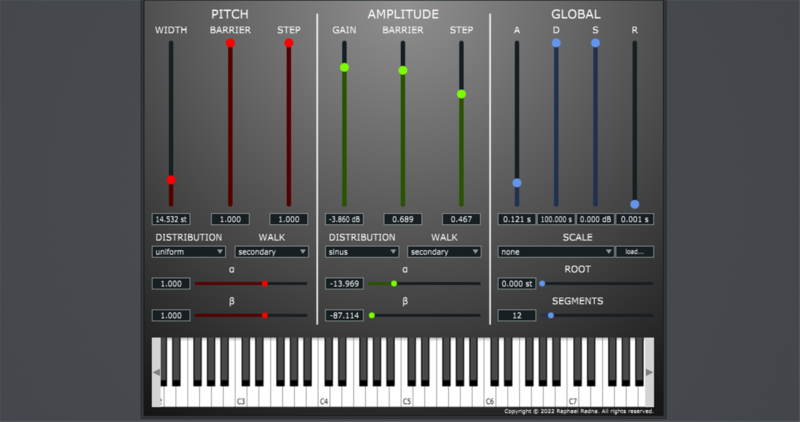Click the left keyboard octave arrow
Screen dimensions: 800x422
[x=156, y=372]
